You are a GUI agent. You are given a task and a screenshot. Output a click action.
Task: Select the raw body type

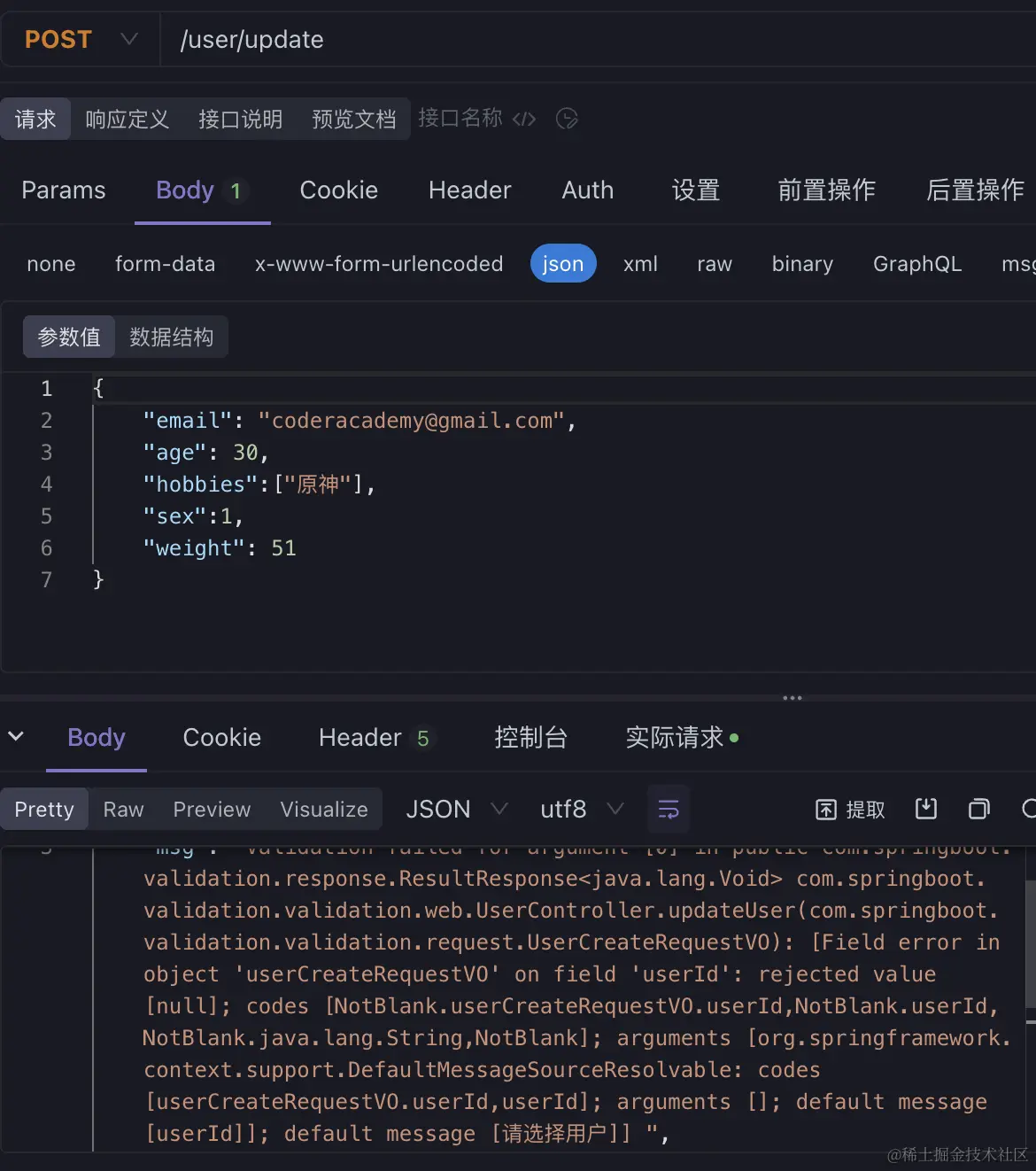pos(715,264)
